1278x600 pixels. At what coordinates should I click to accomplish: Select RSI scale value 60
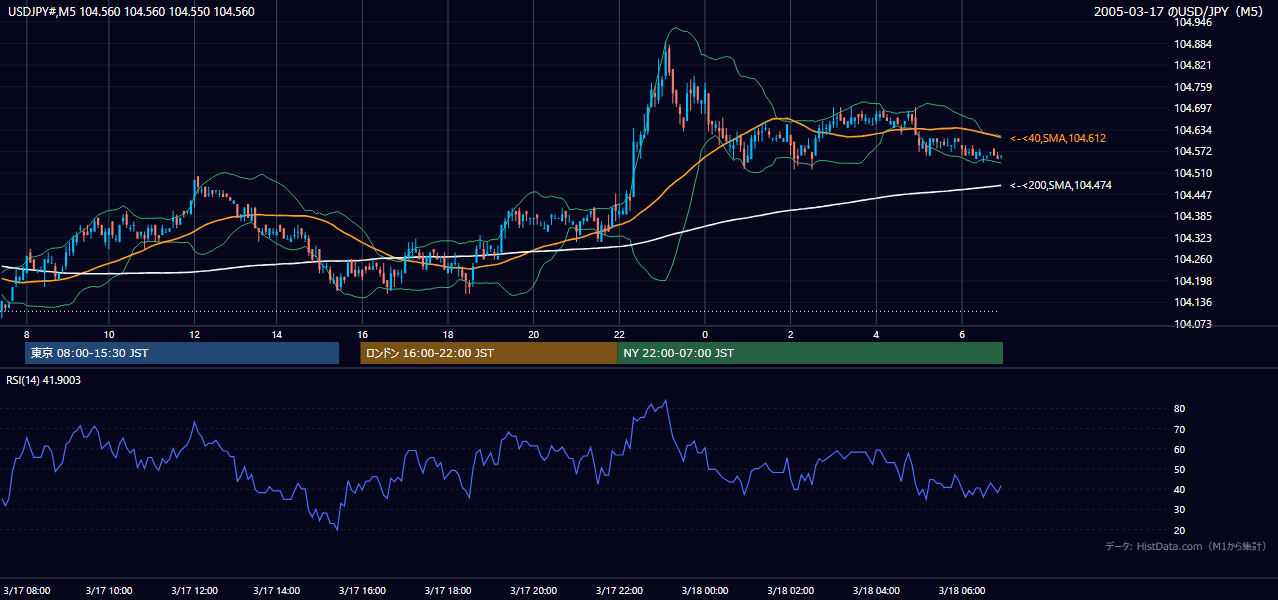pyautogui.click(x=1179, y=449)
